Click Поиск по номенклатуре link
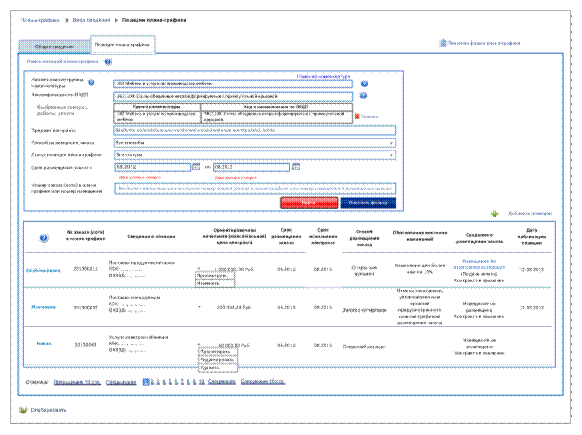The image size is (582, 435). (324, 76)
